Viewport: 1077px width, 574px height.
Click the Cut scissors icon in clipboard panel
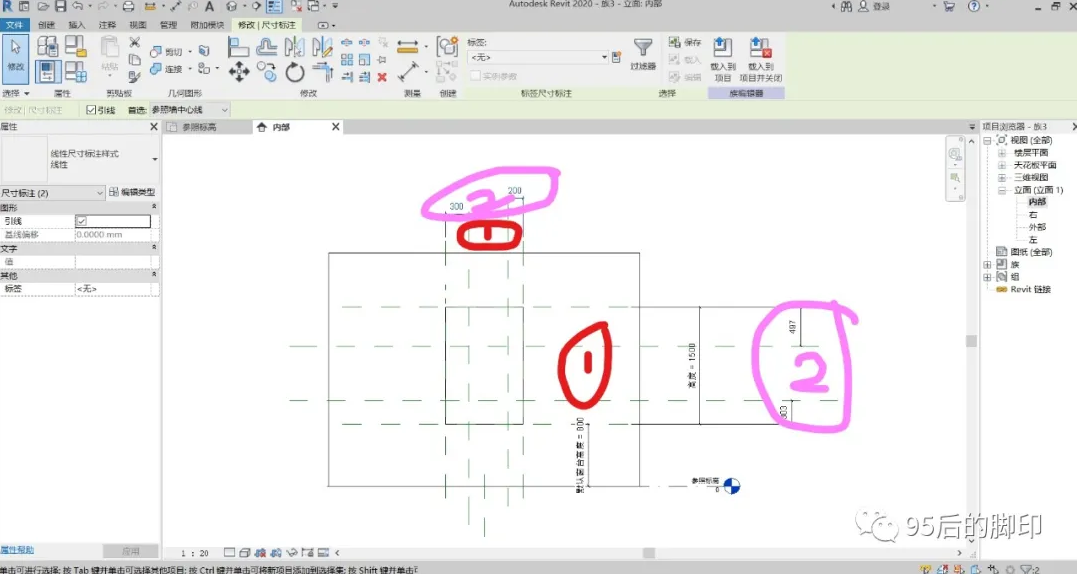135,43
